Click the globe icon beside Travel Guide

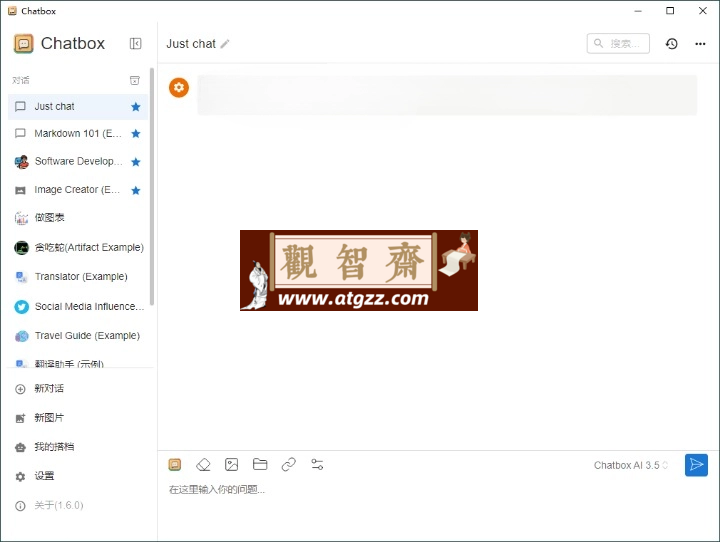click(21, 336)
